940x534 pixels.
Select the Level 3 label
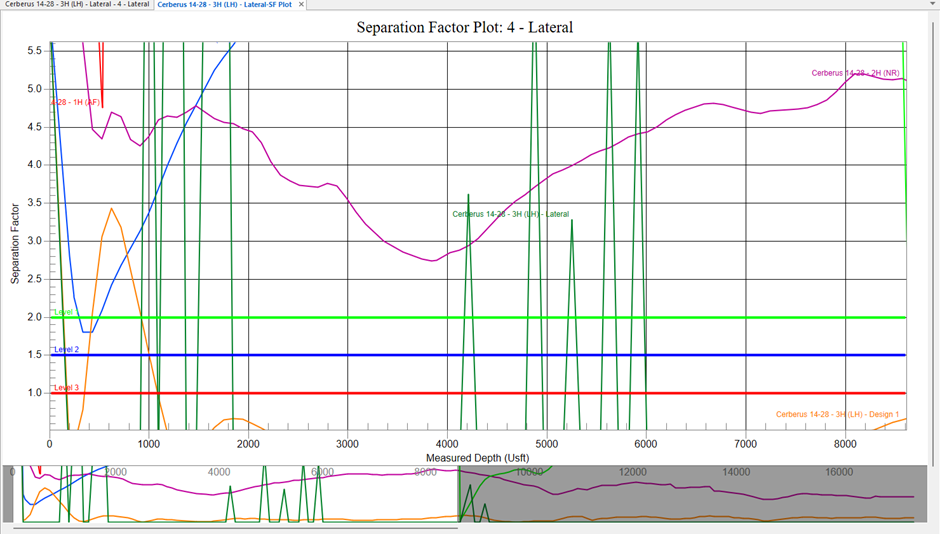[67, 388]
